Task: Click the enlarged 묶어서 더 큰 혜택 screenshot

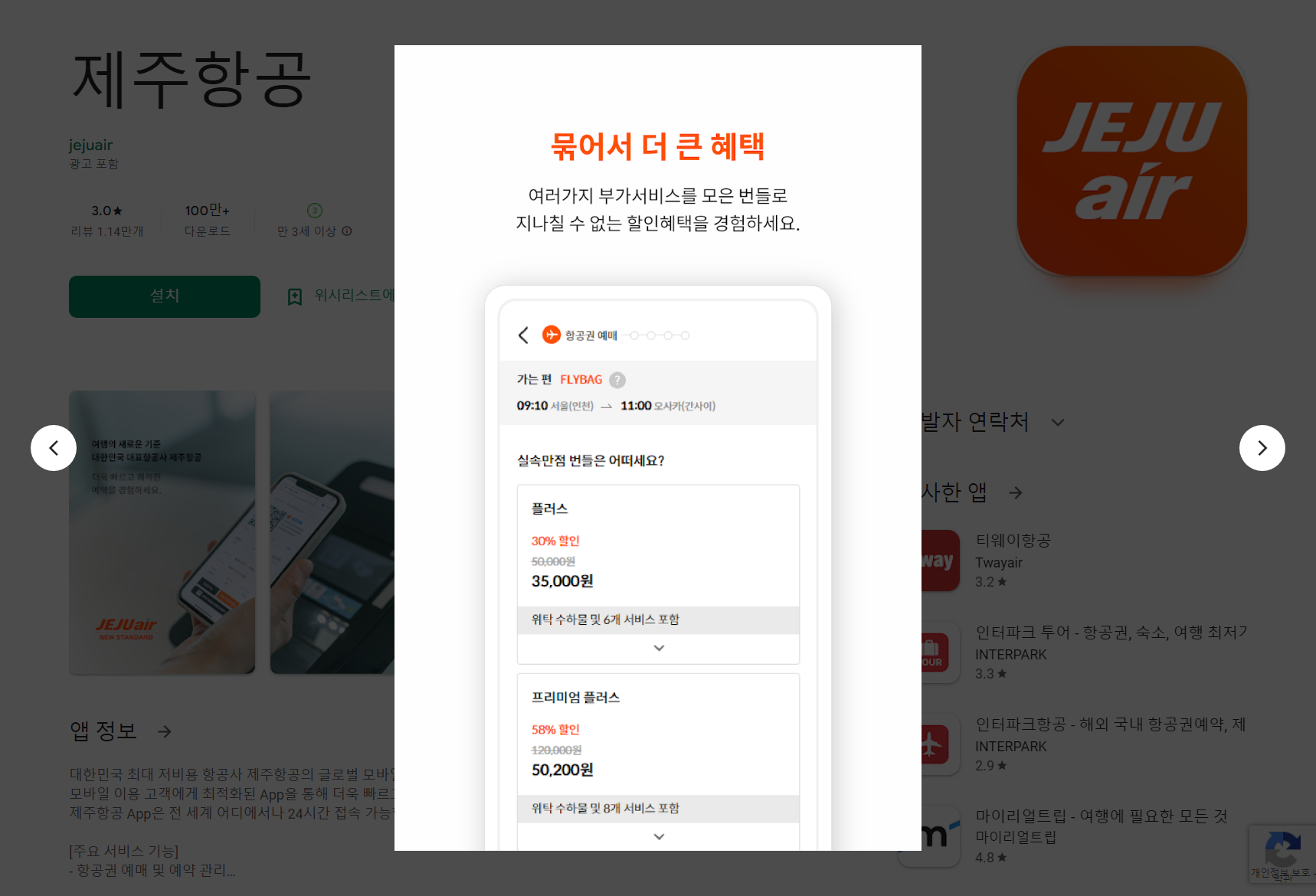Action: point(658,448)
